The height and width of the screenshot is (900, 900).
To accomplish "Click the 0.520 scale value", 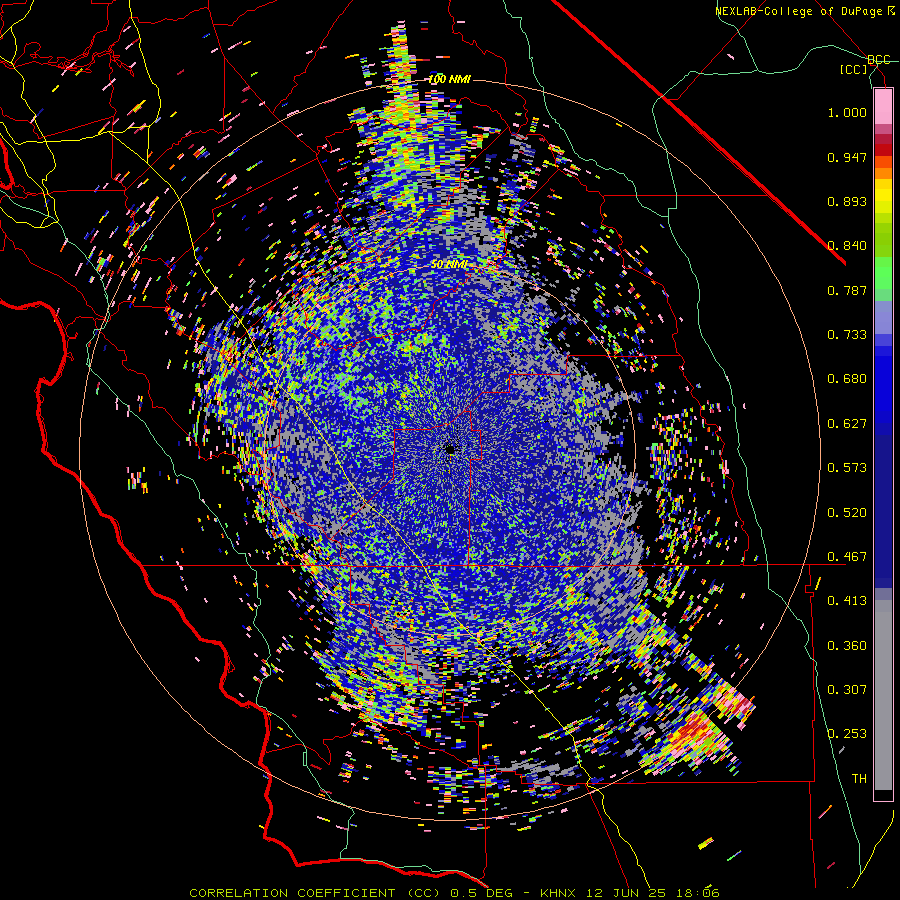I will point(847,513).
